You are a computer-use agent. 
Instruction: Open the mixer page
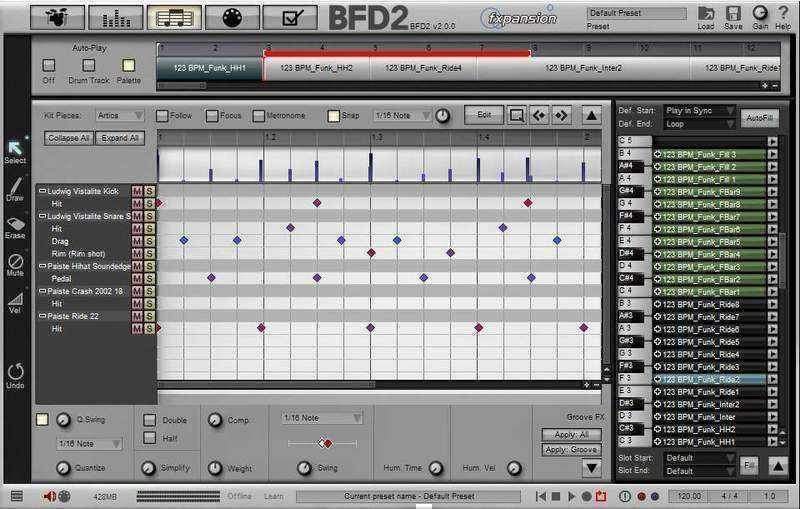point(115,17)
